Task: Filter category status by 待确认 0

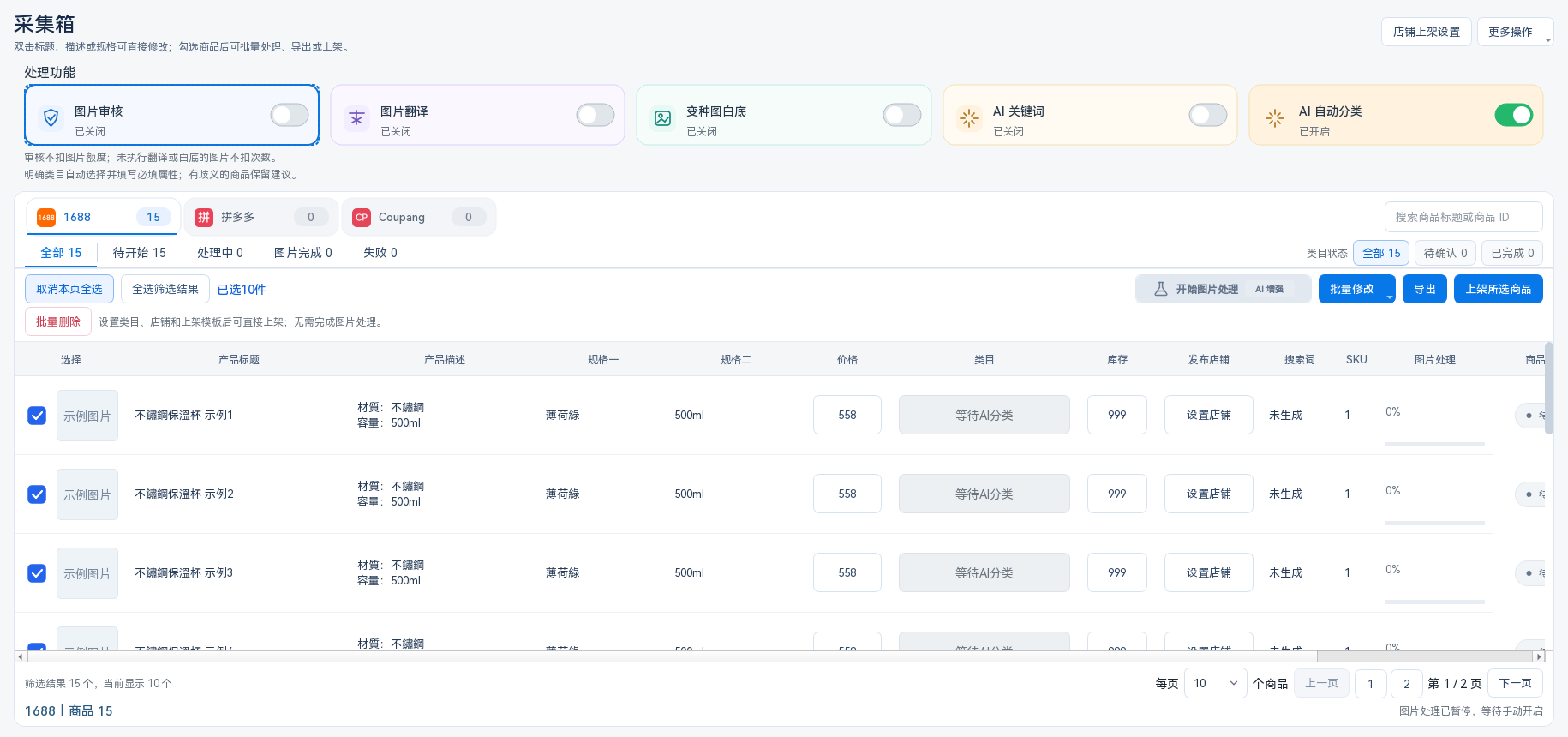Action: point(1445,253)
